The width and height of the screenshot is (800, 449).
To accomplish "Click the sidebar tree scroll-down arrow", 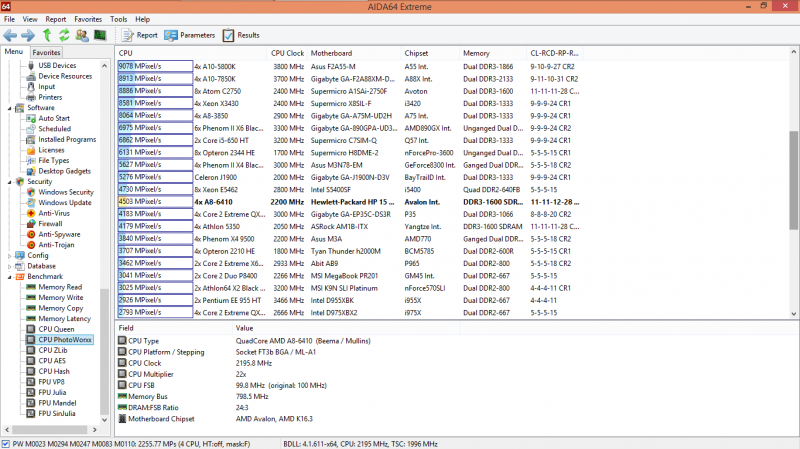I will coord(105,420).
